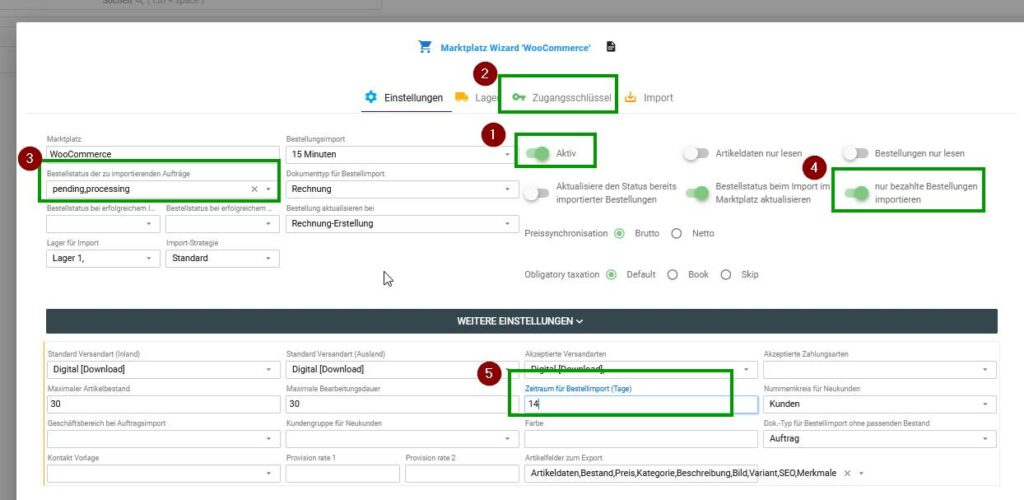Open the document icon next to the wizard title

[x=611, y=47]
